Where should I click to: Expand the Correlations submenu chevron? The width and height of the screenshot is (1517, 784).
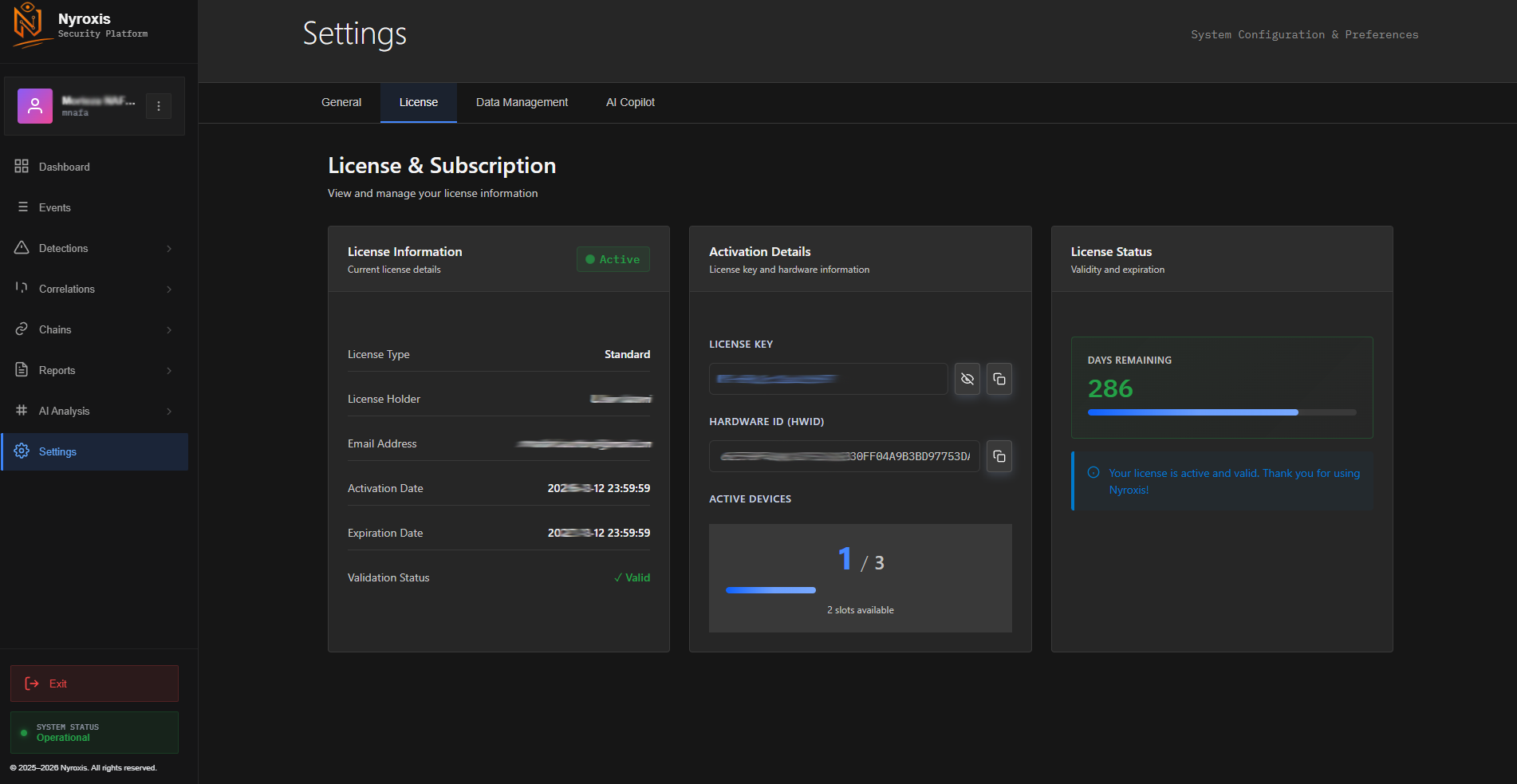pyautogui.click(x=169, y=290)
